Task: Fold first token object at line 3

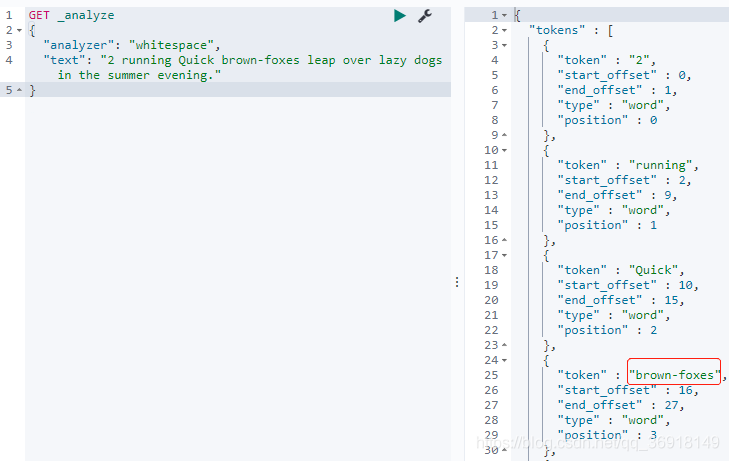Action: pyautogui.click(x=504, y=45)
